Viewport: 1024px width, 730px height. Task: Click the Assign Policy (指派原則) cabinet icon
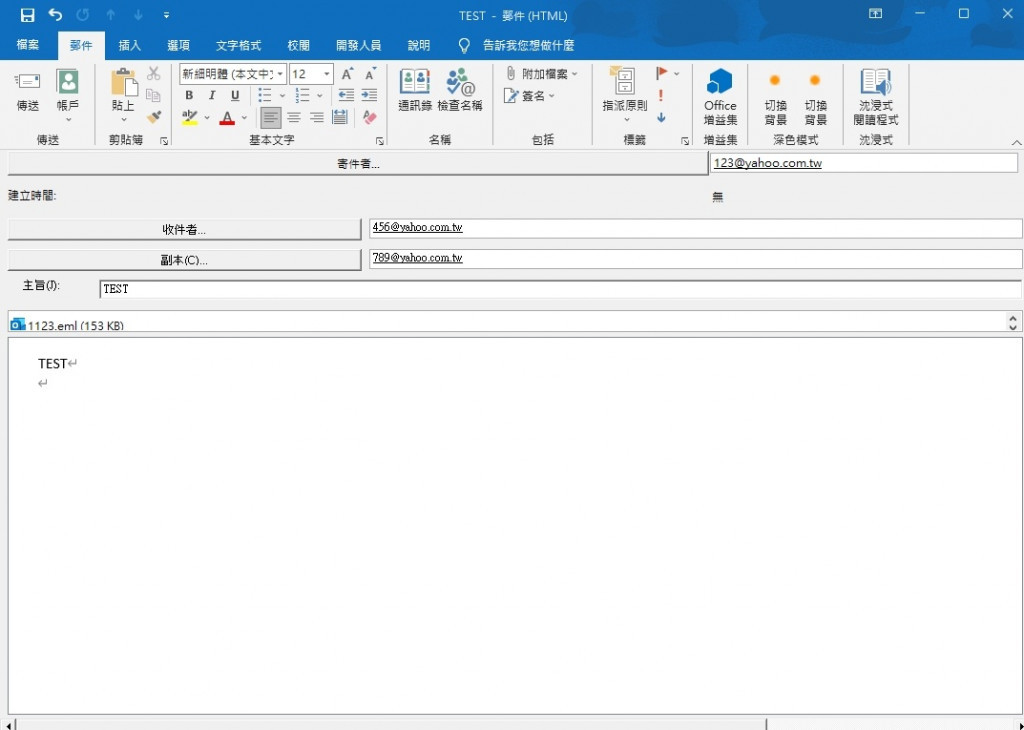coord(624,80)
